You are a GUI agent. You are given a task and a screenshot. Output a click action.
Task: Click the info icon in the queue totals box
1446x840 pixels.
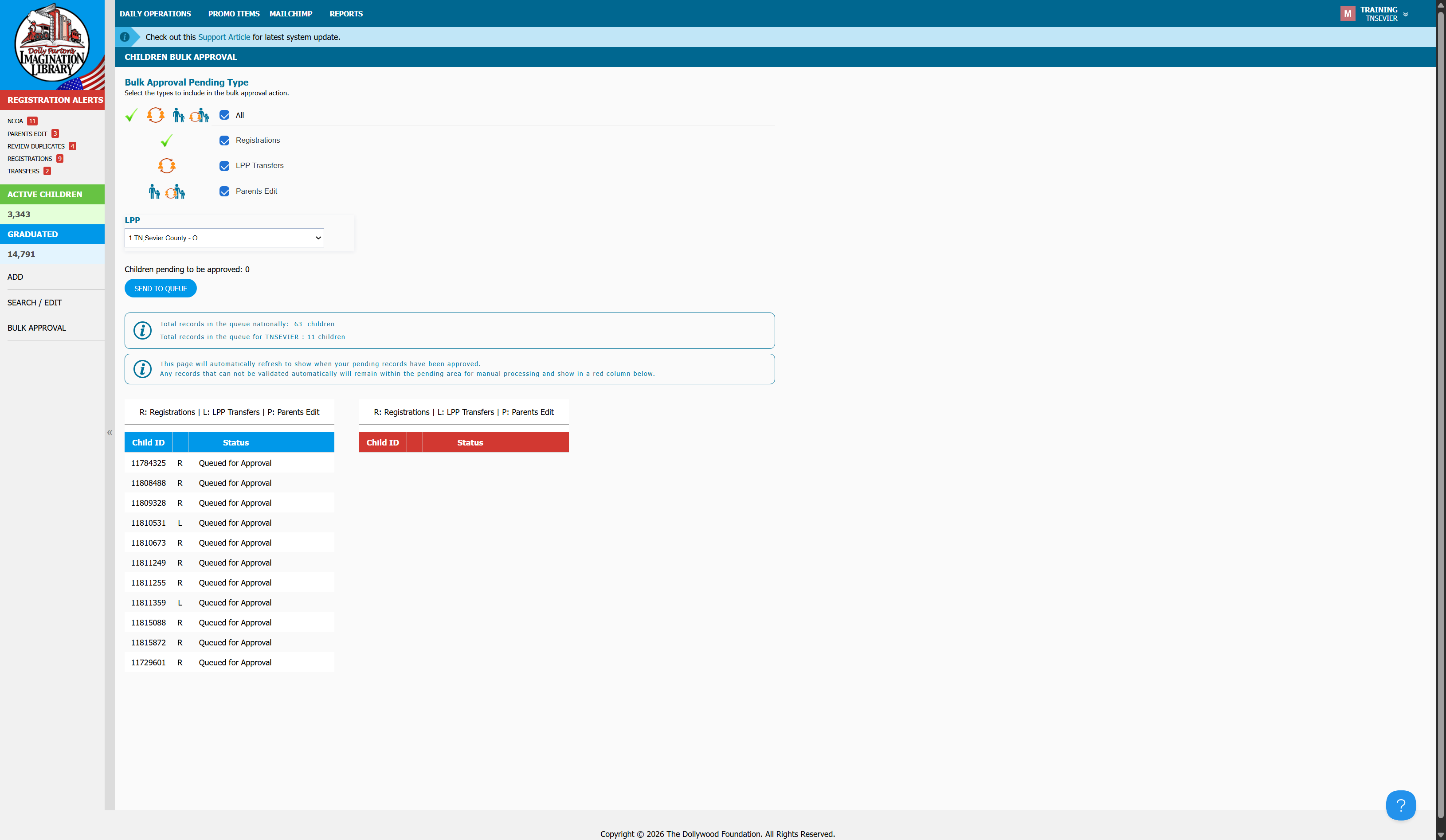[x=142, y=331]
